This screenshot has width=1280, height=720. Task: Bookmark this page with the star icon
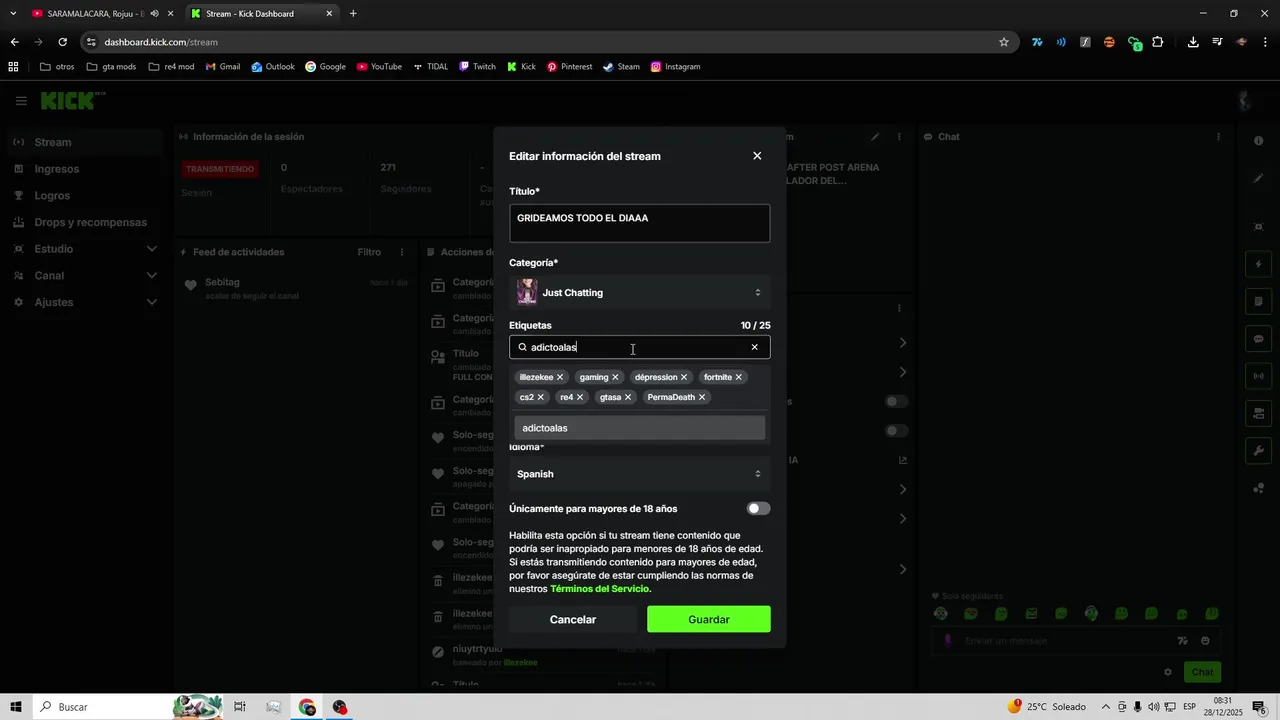[x=1004, y=42]
